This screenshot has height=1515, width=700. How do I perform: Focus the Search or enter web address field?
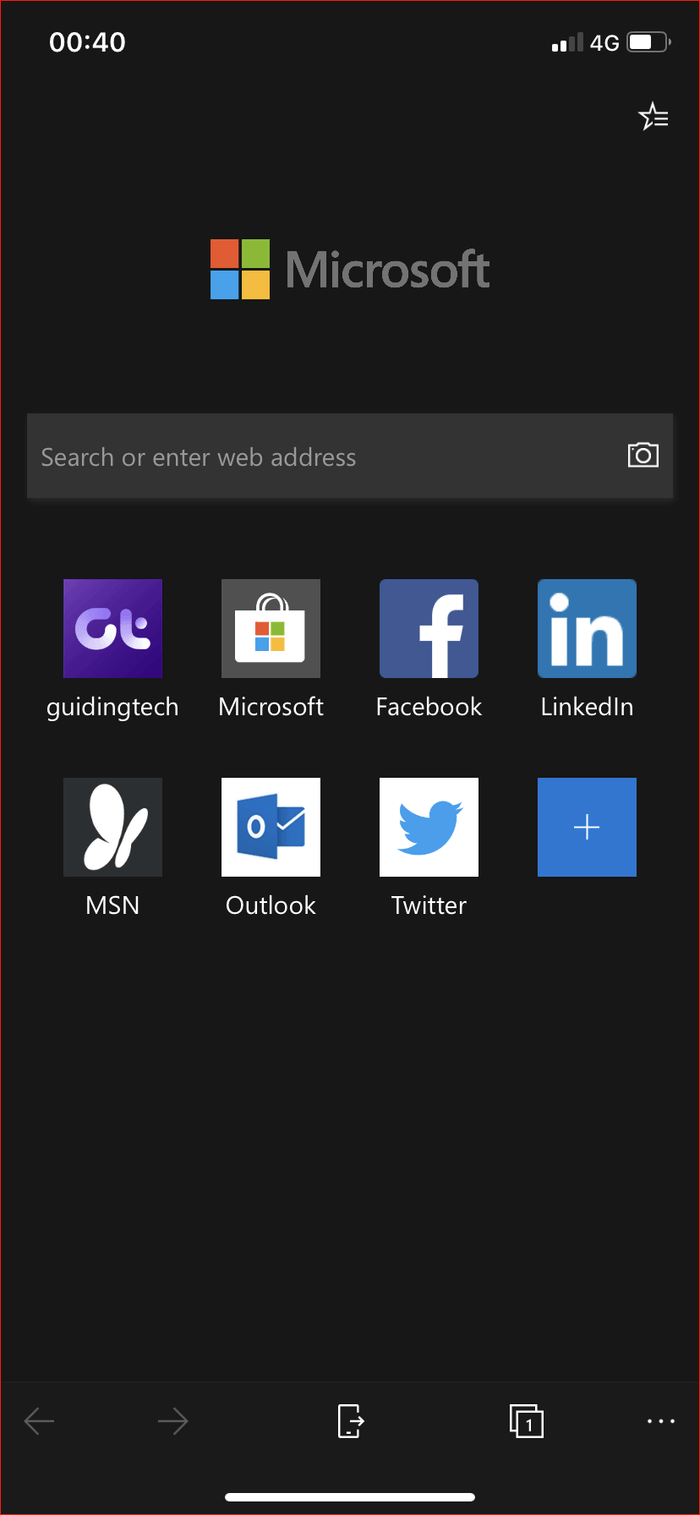350,456
